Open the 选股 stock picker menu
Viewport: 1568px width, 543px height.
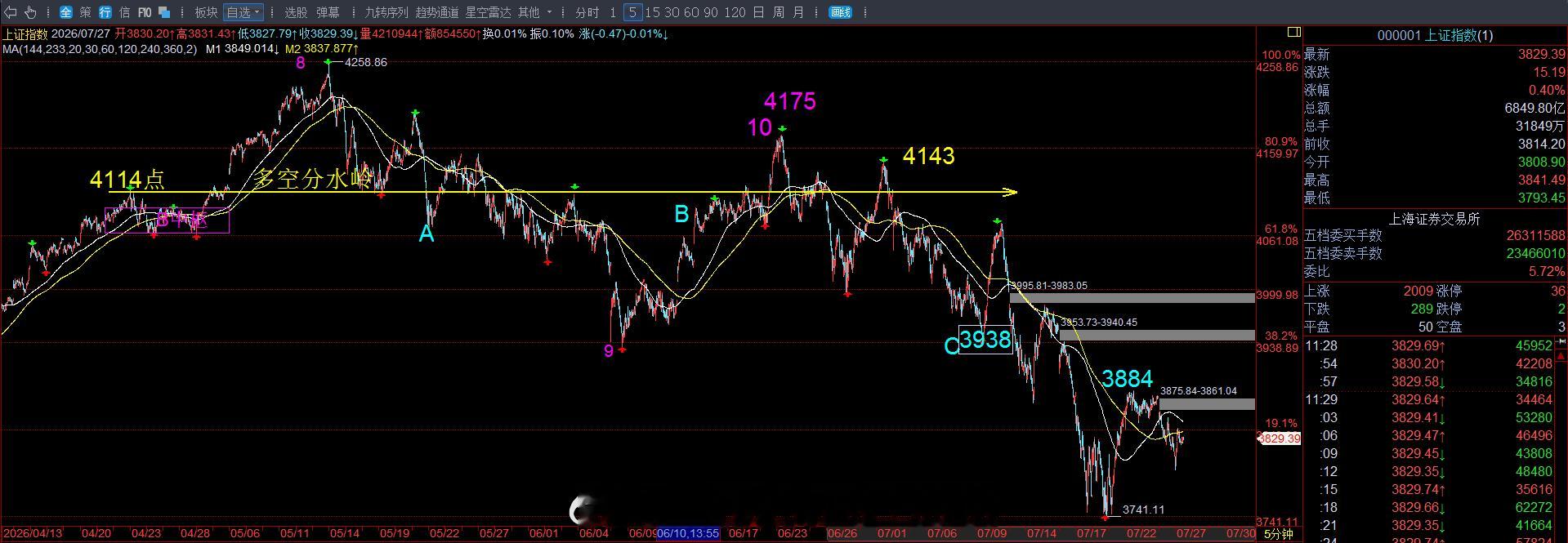pyautogui.click(x=296, y=12)
